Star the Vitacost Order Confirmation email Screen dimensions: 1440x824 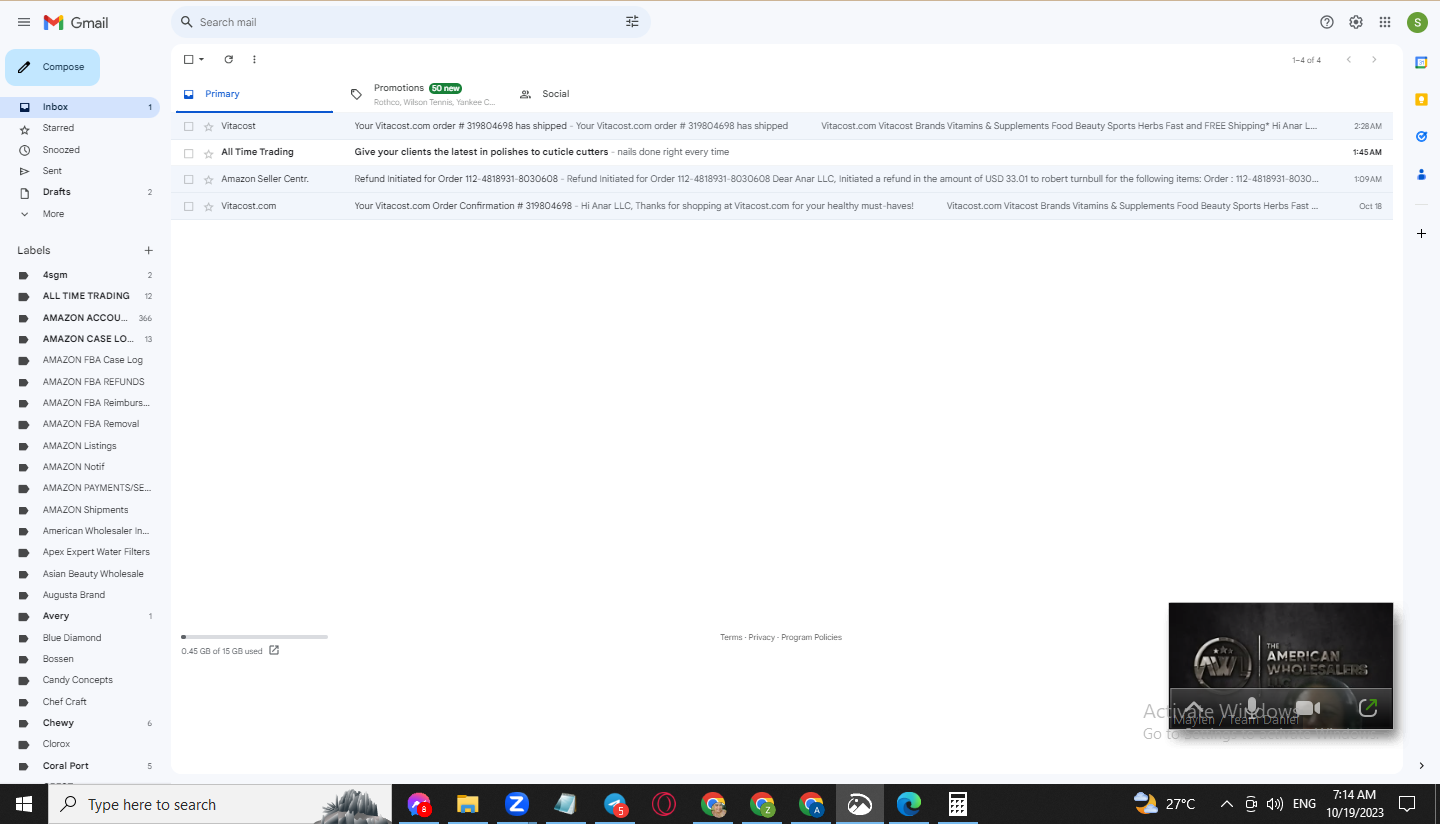(208, 206)
